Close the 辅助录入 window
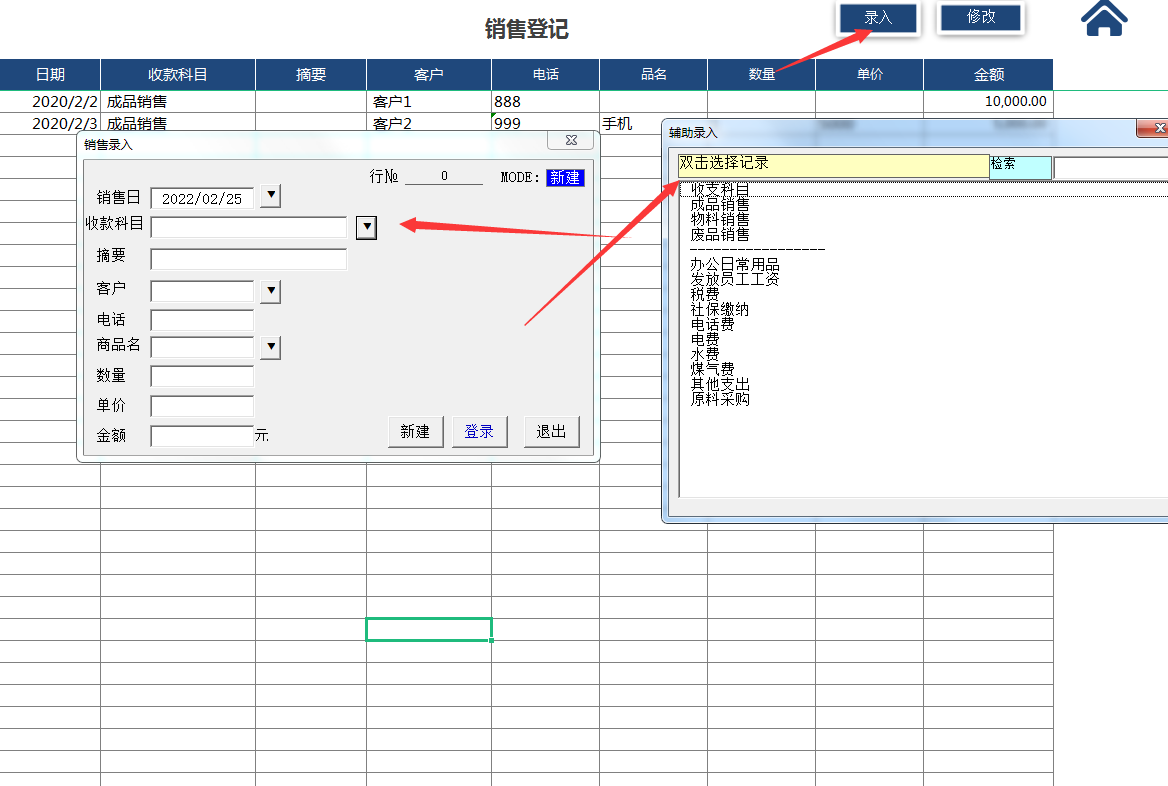Viewport: 1168px width, 786px height. pos(1155,128)
